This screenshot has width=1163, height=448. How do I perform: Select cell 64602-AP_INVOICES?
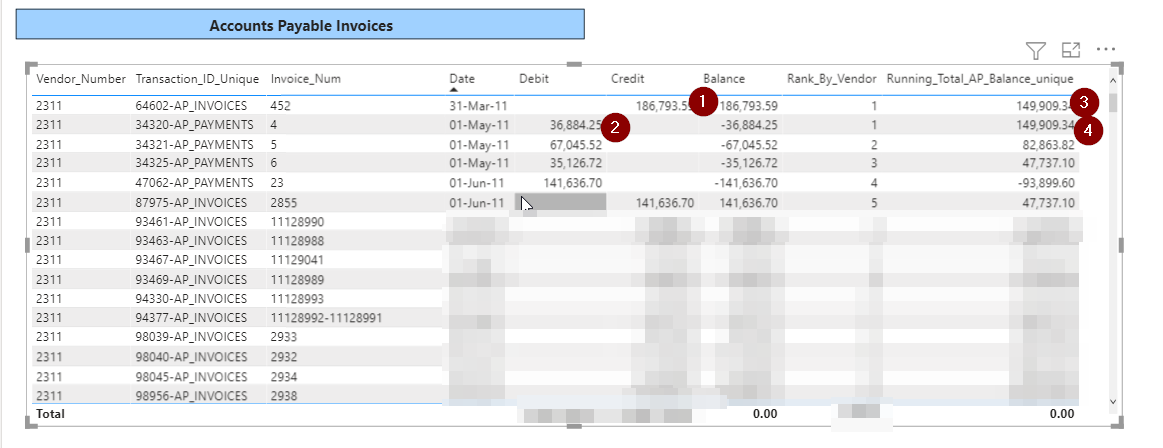click(x=191, y=106)
